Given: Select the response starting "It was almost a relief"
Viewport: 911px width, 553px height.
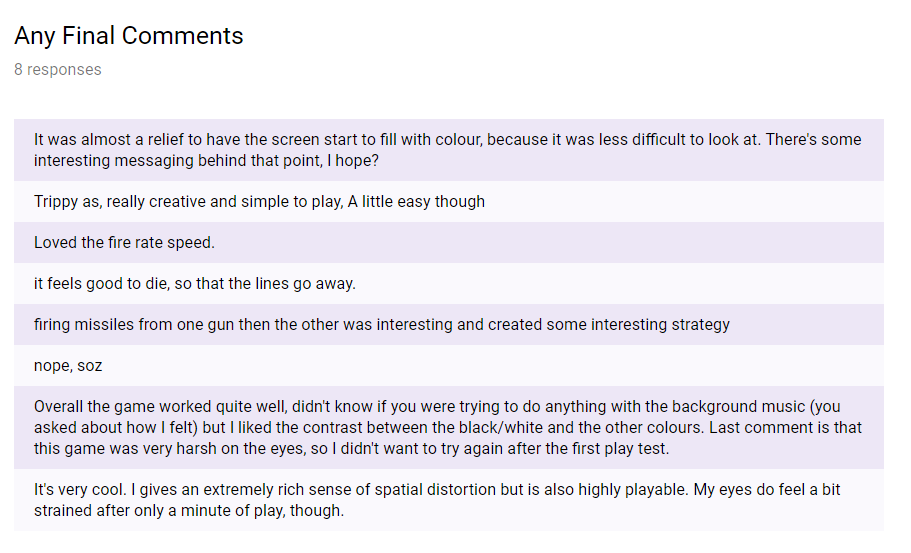Looking at the screenshot, I should coord(447,150).
